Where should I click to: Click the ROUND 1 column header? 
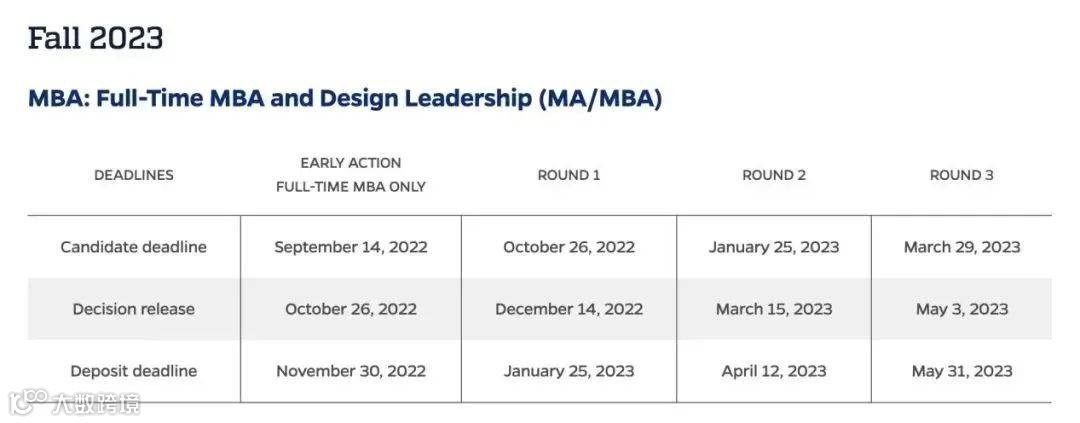coord(569,175)
